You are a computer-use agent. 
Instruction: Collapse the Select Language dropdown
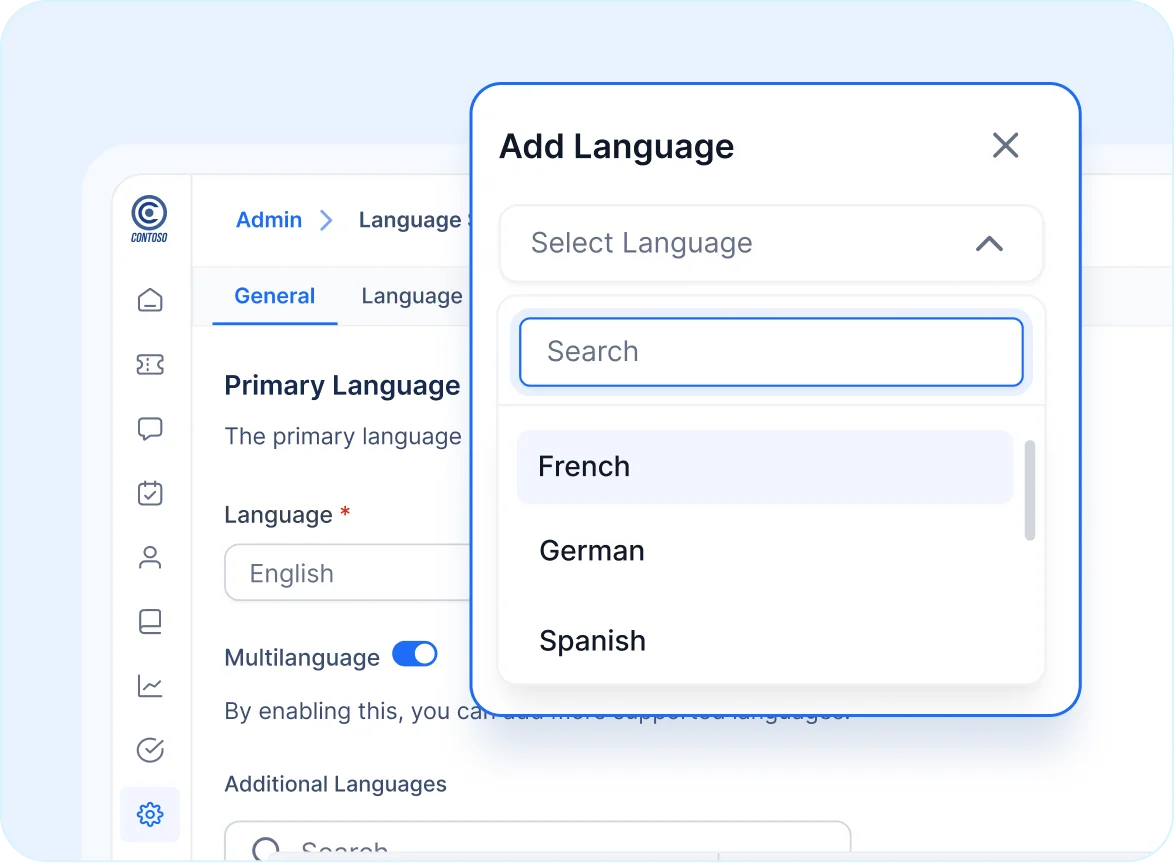(989, 243)
